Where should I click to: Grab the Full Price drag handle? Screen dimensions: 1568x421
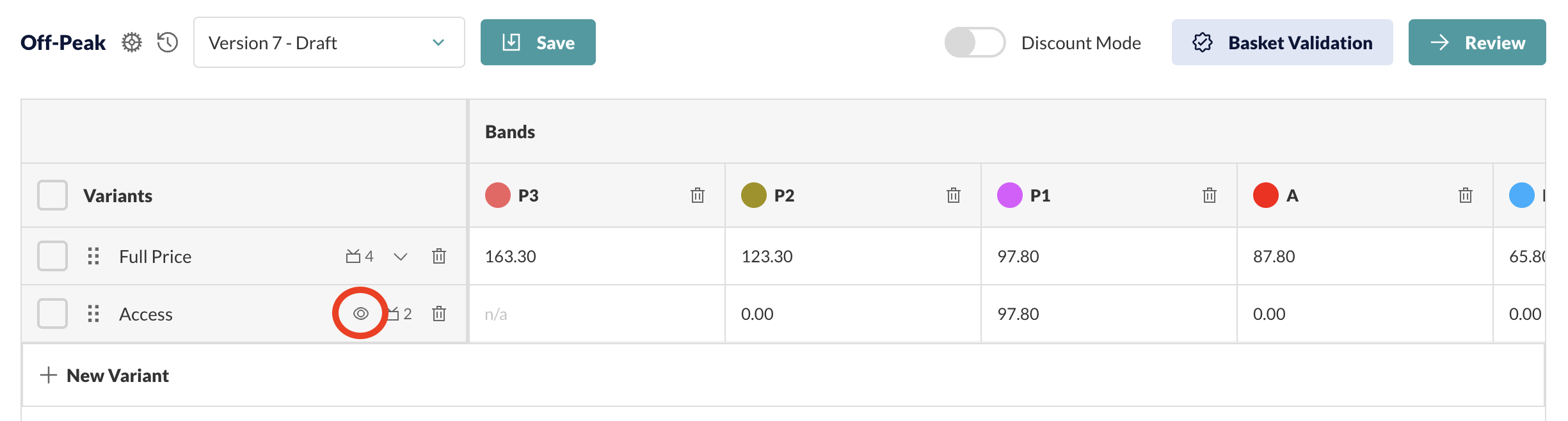pyautogui.click(x=93, y=256)
